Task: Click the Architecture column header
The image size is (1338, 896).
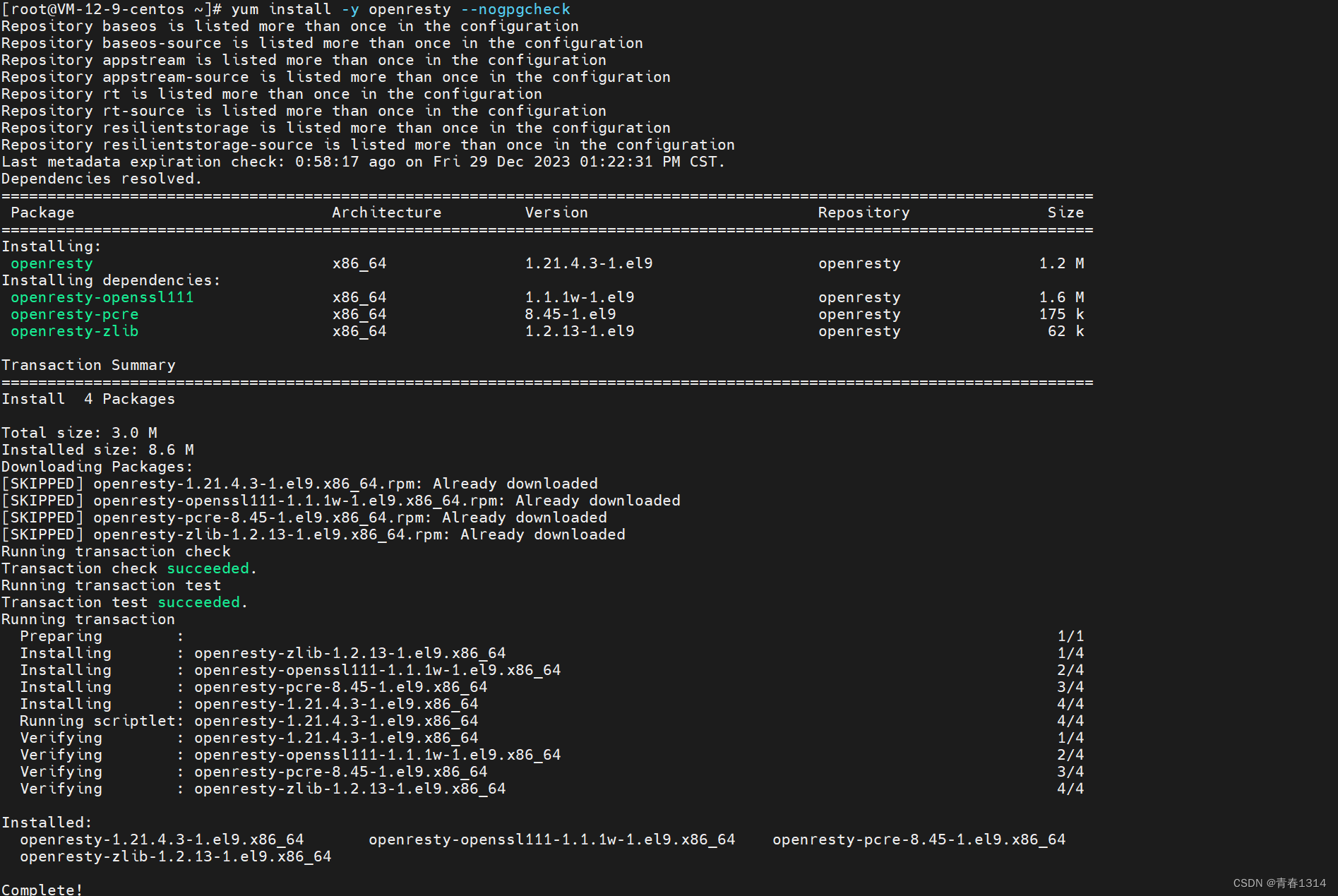Action: click(x=387, y=213)
